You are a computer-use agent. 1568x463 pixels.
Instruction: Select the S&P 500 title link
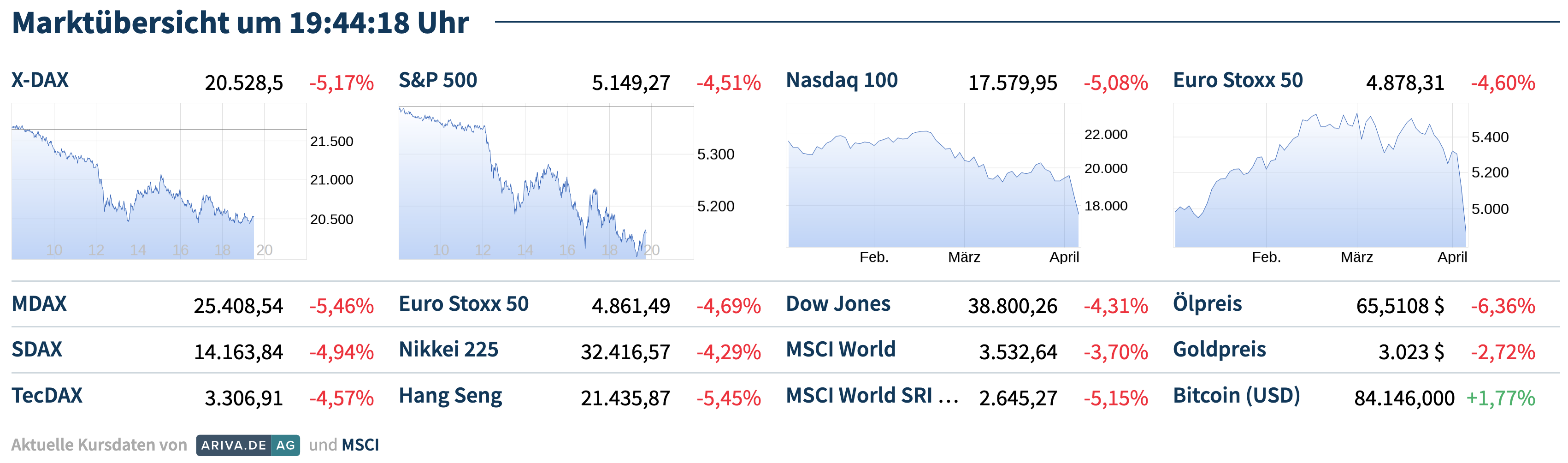(438, 80)
